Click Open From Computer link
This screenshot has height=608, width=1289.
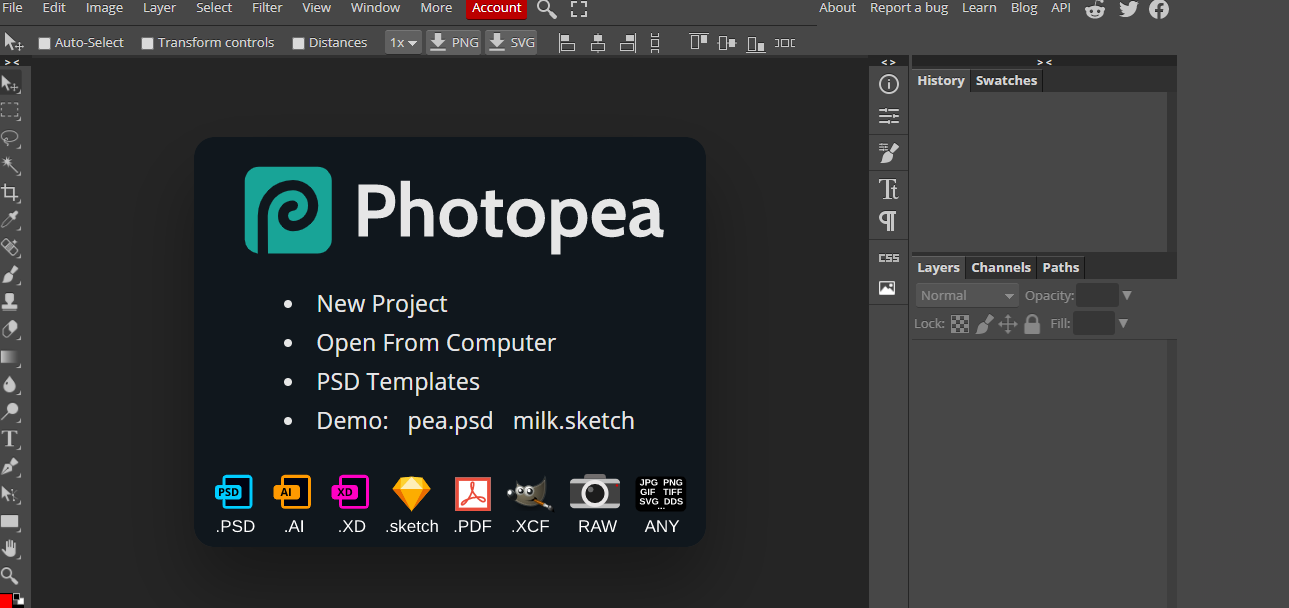[436, 343]
